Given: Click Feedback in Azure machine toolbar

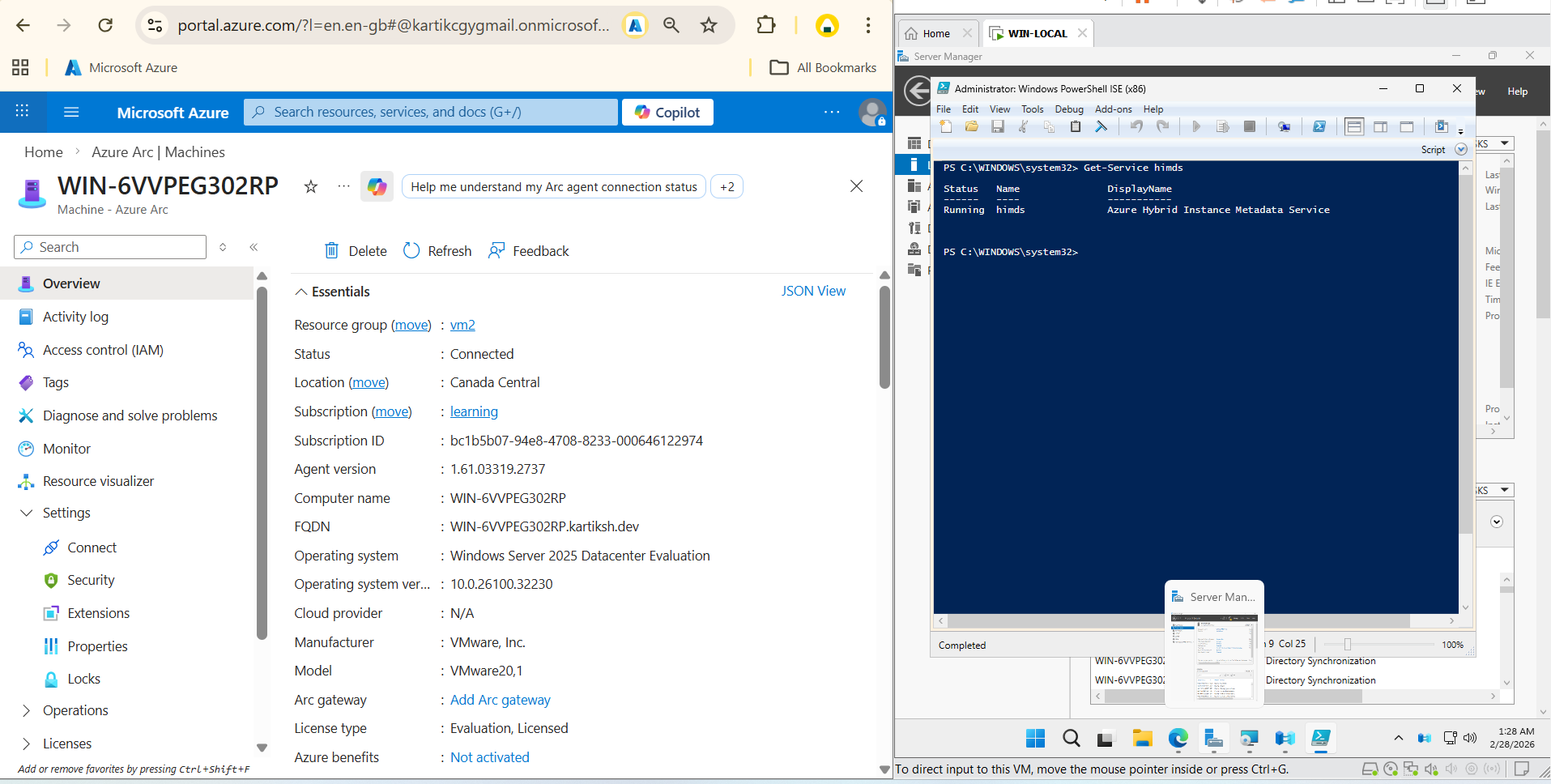Looking at the screenshot, I should pyautogui.click(x=529, y=251).
